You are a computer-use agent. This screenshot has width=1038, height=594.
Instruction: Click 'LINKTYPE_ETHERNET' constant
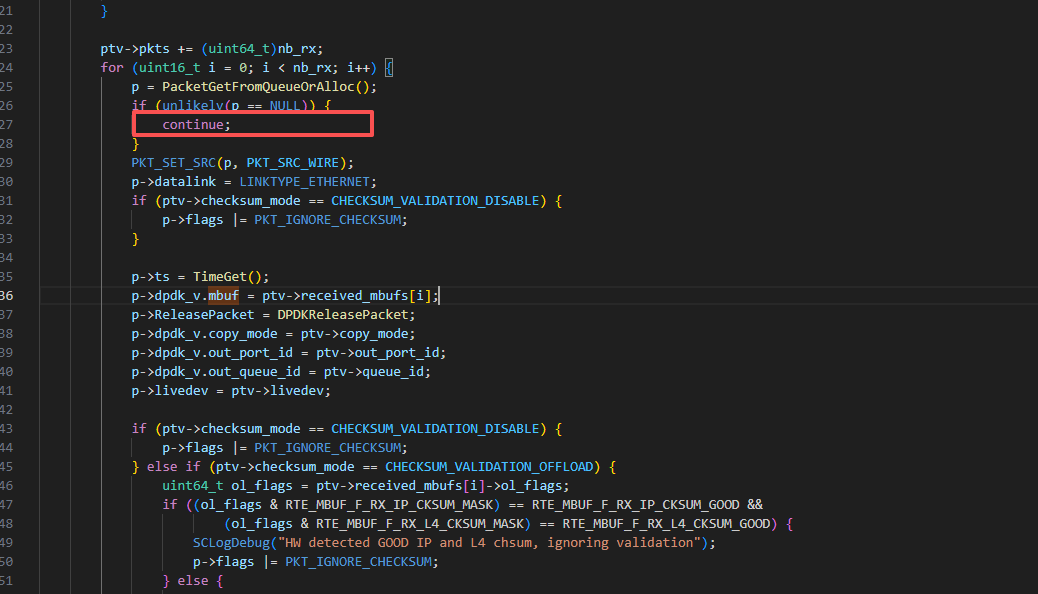point(305,181)
